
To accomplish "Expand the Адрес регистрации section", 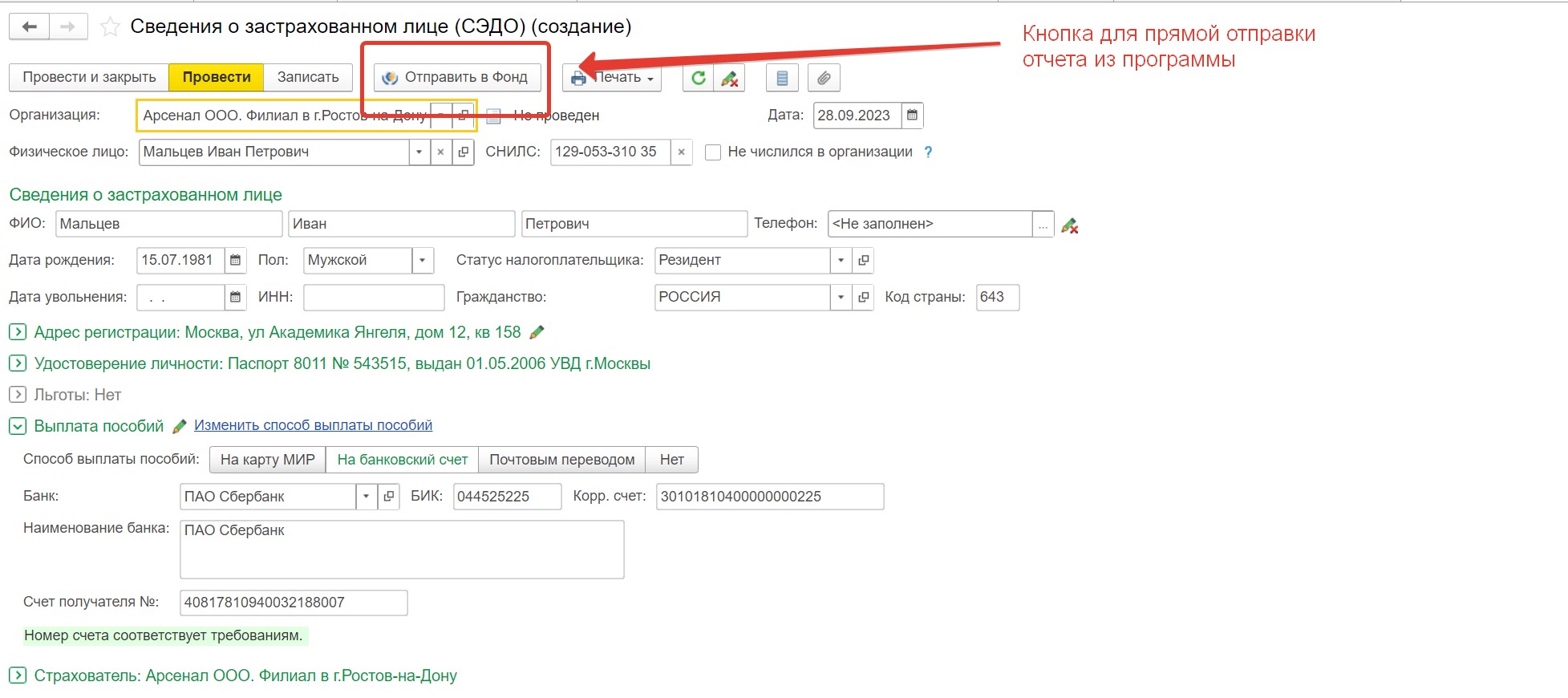I will 18,331.
